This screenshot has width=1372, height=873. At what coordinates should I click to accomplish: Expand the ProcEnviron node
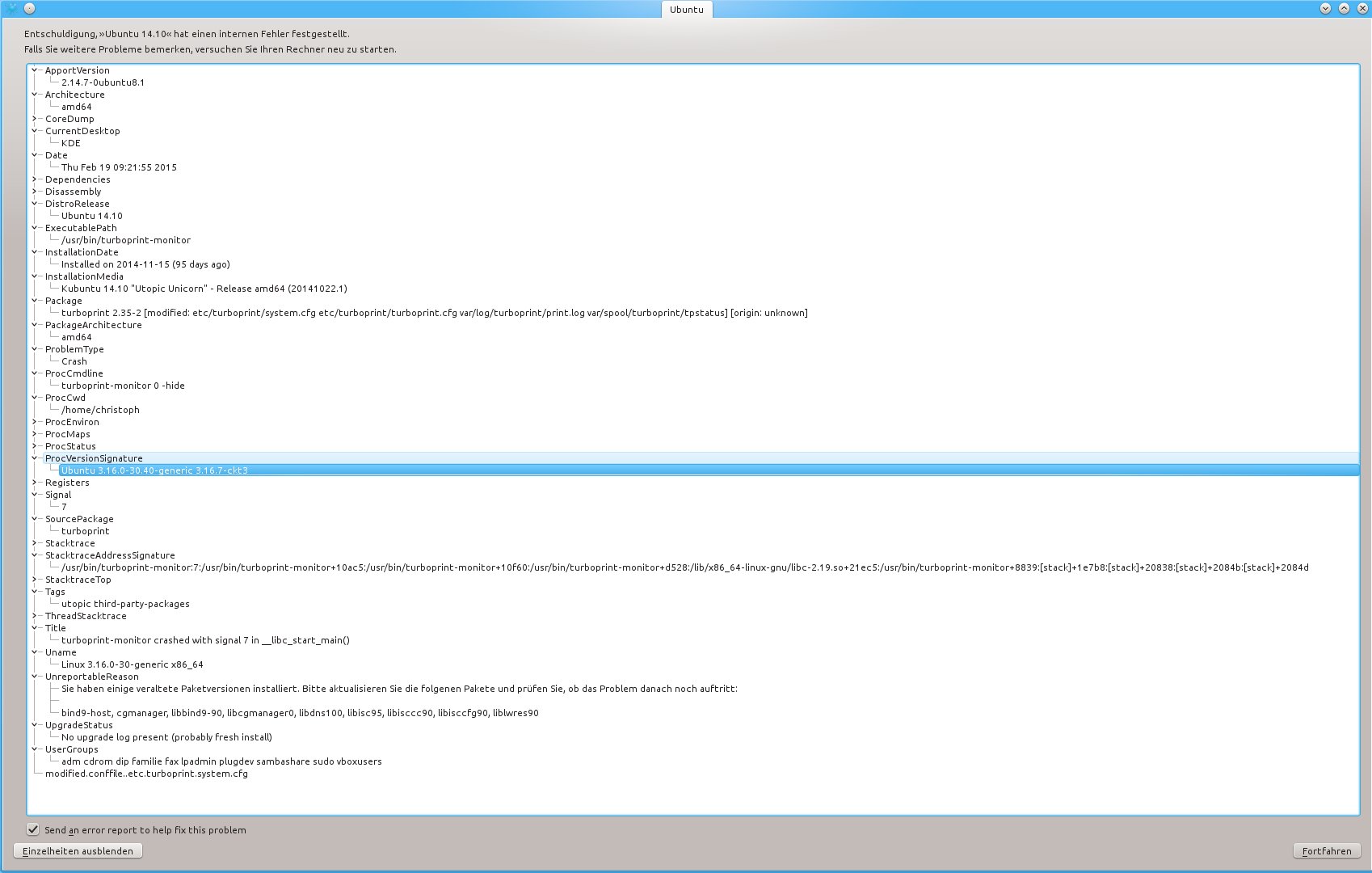pyautogui.click(x=35, y=422)
